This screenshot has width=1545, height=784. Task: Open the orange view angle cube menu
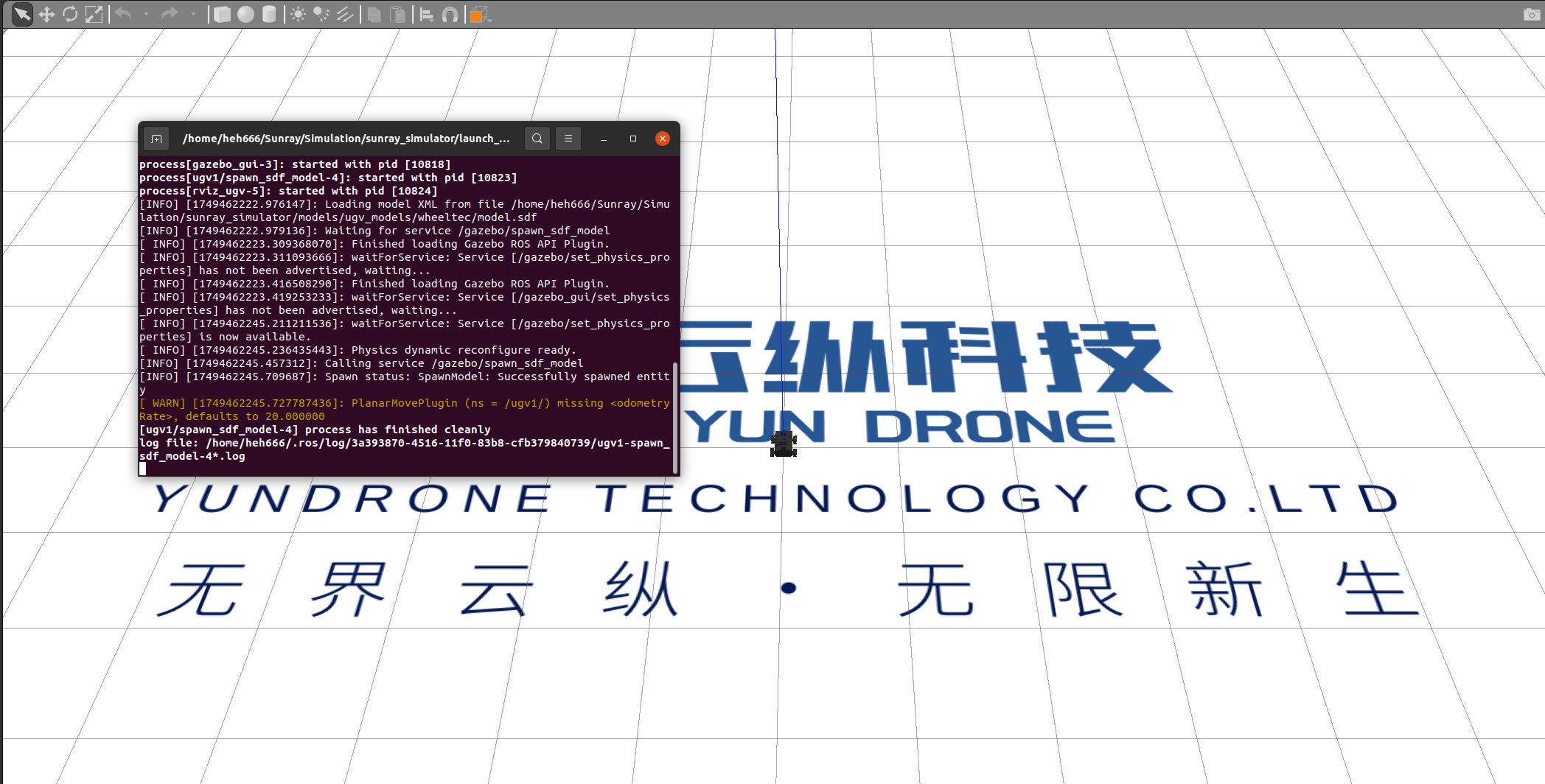479,14
